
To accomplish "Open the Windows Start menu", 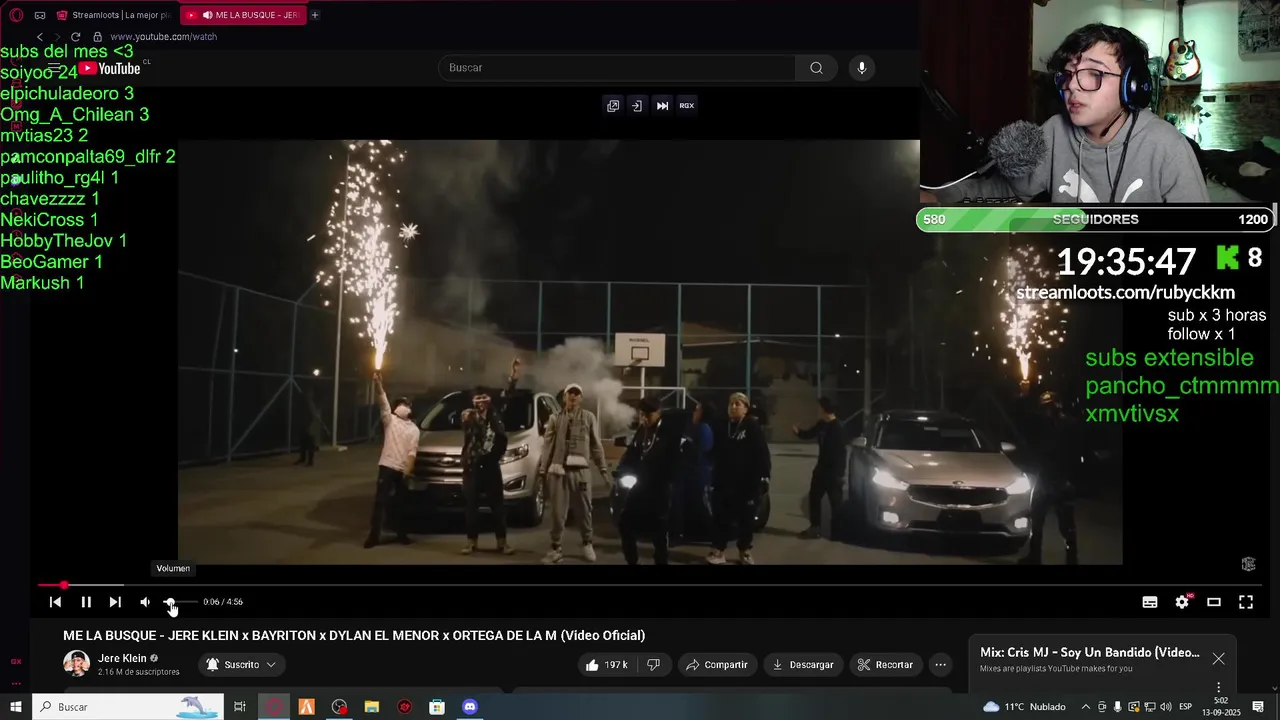I will pyautogui.click(x=15, y=707).
